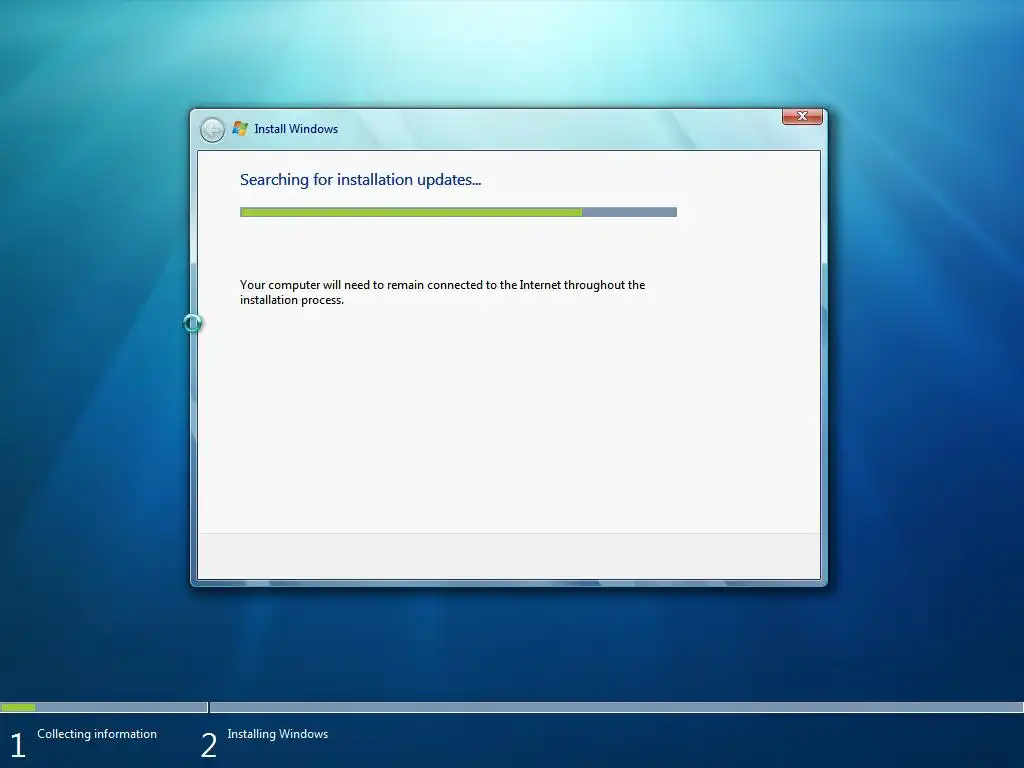Click the Collecting information step label
This screenshot has width=1024, height=768.
click(x=97, y=734)
